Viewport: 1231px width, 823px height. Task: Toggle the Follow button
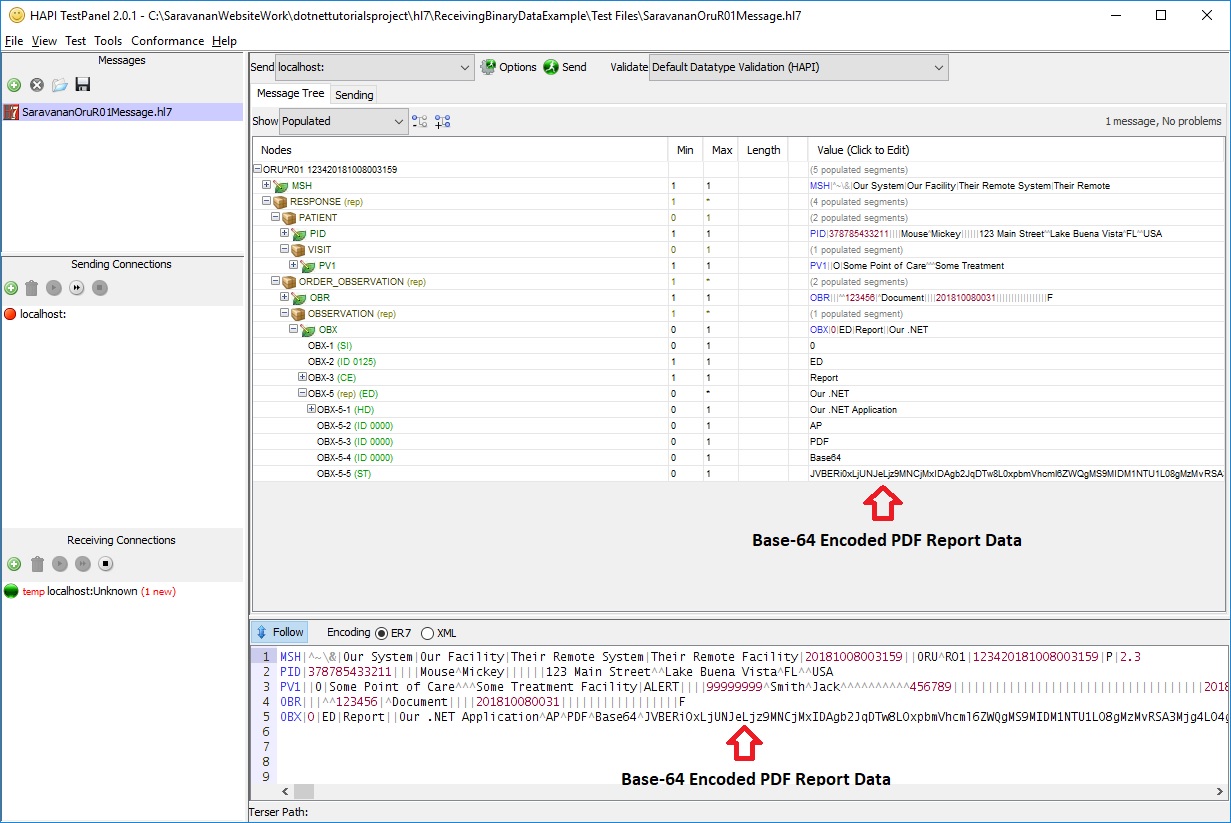click(279, 632)
